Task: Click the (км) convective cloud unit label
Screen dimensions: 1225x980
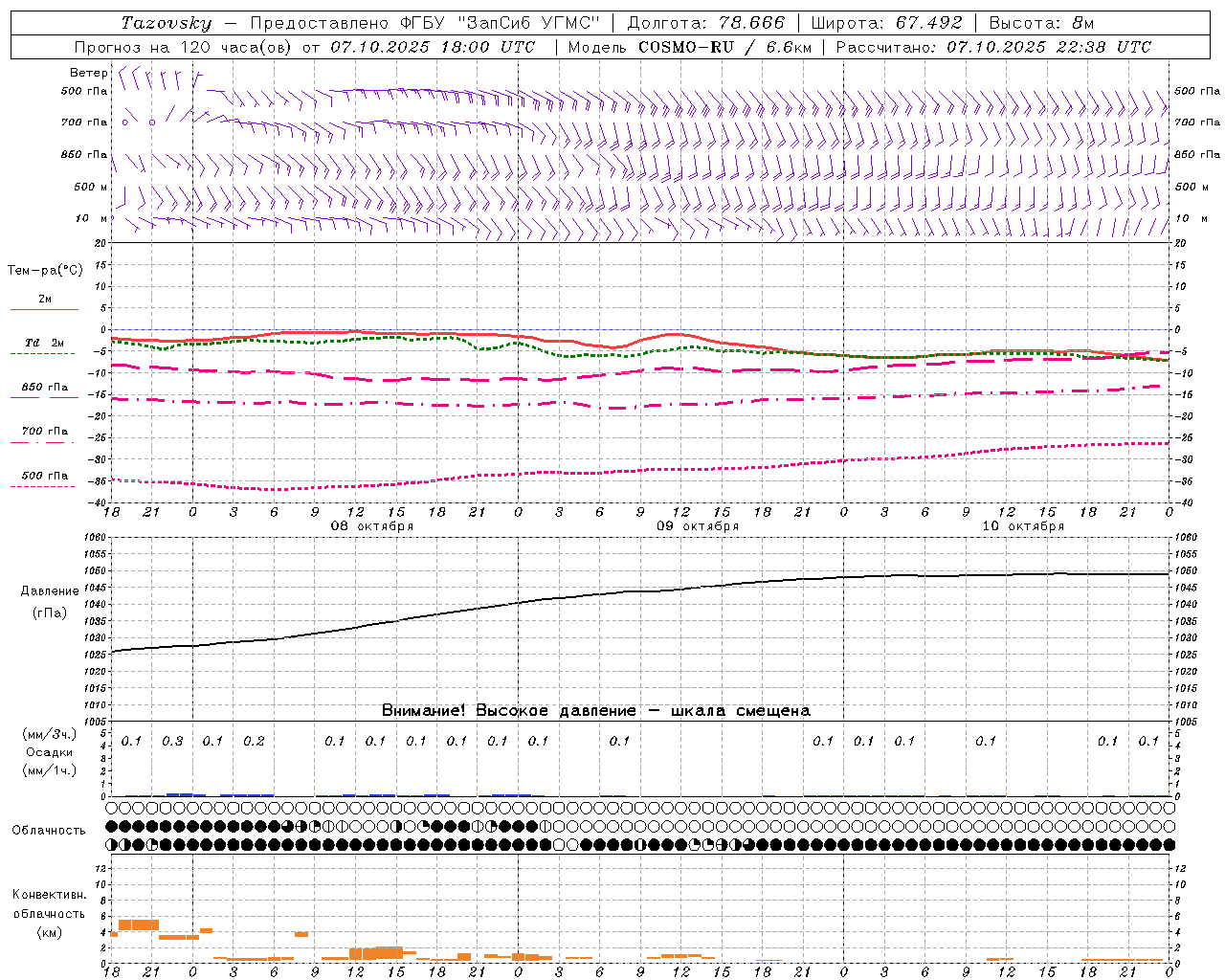Action: pyautogui.click(x=50, y=932)
